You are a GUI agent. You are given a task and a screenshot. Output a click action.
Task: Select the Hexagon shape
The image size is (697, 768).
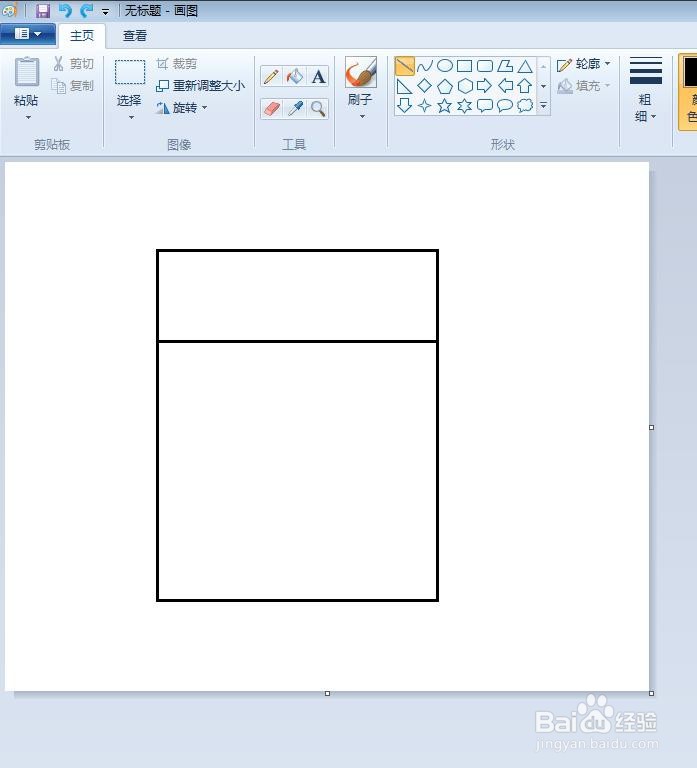465,86
